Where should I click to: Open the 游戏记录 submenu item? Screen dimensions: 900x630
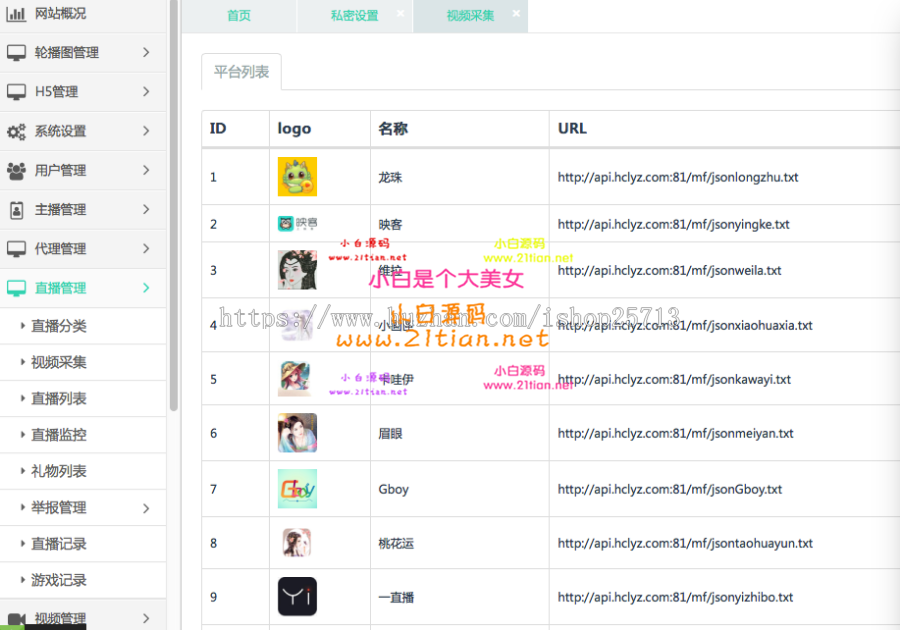point(83,580)
